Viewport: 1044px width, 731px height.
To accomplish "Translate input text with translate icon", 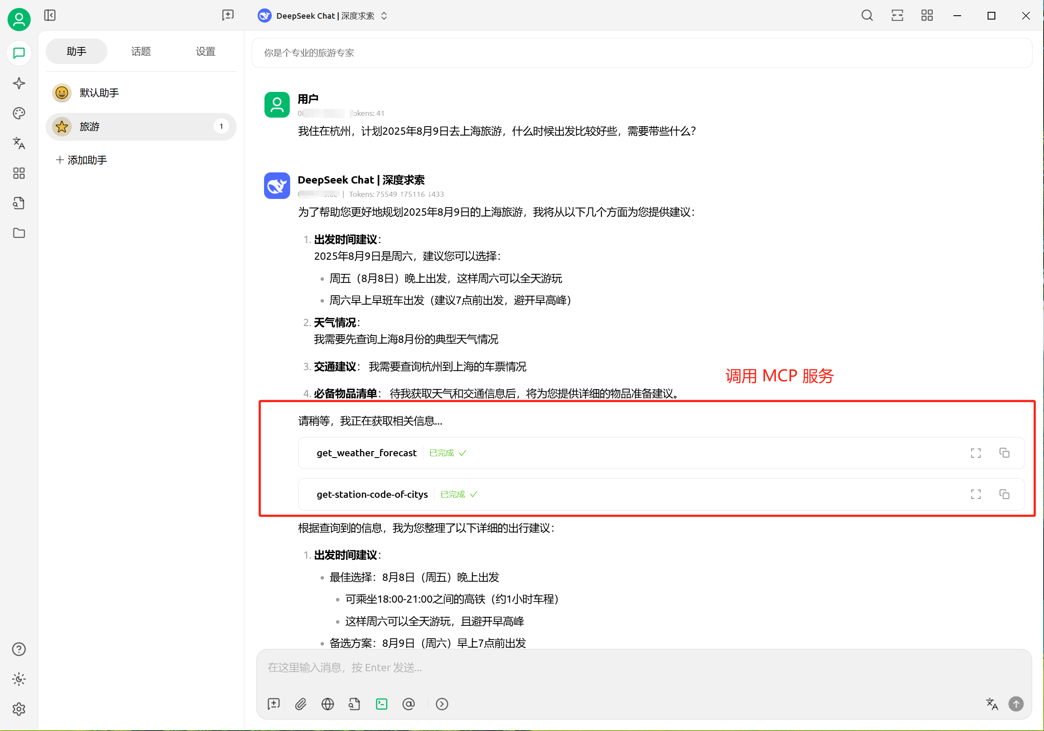I will pos(992,704).
